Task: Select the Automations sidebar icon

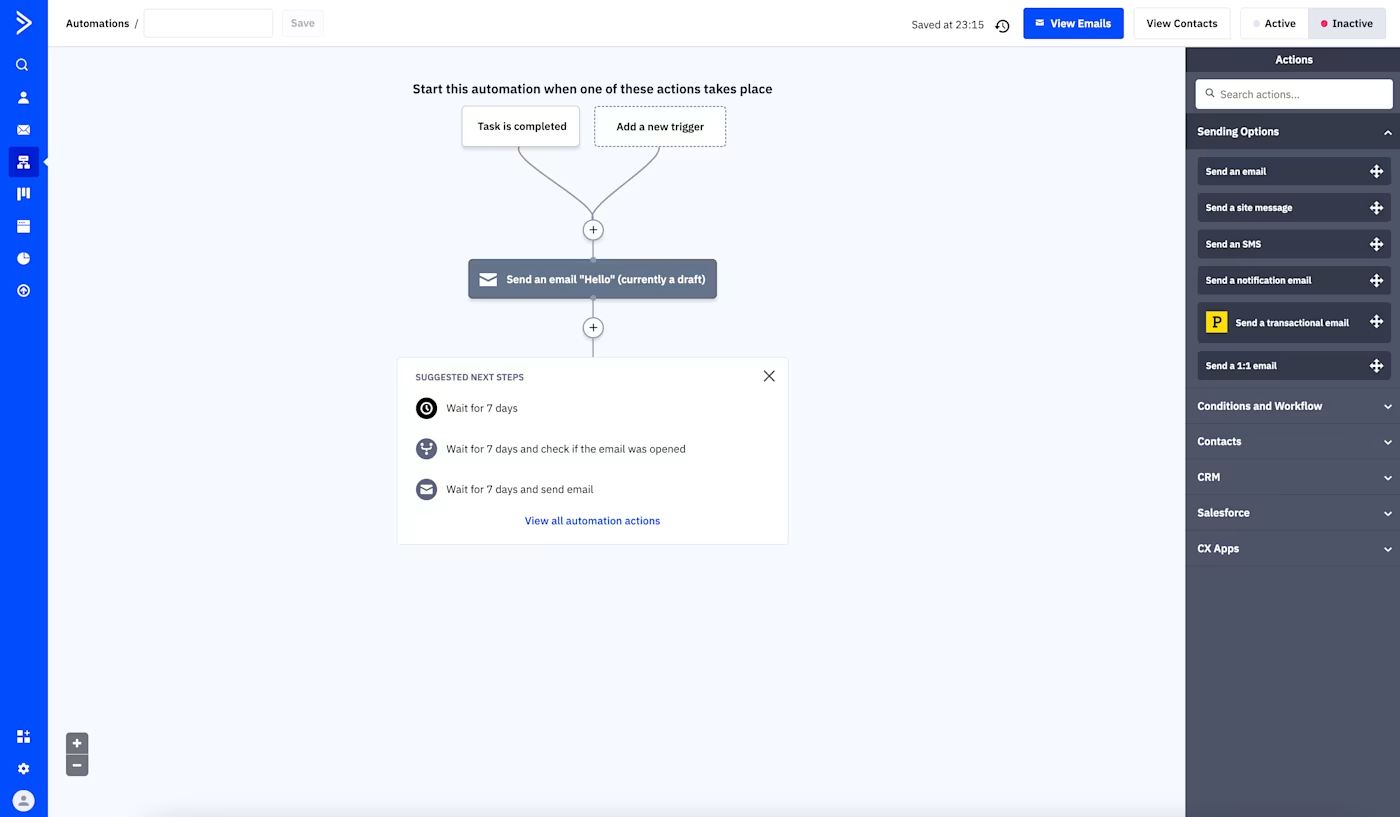Action: [x=23, y=162]
